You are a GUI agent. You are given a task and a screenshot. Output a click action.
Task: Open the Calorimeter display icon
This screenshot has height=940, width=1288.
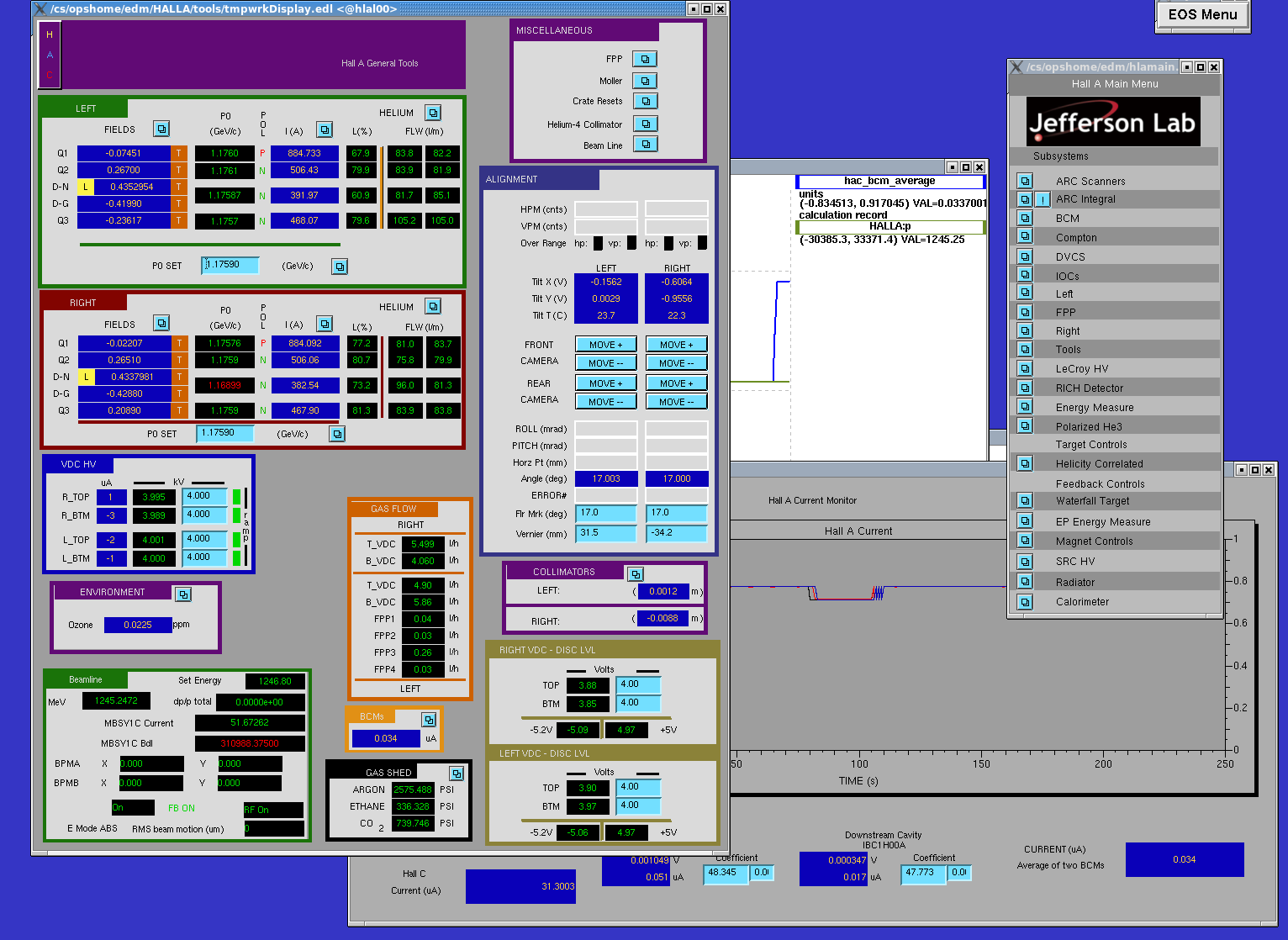click(x=1025, y=602)
